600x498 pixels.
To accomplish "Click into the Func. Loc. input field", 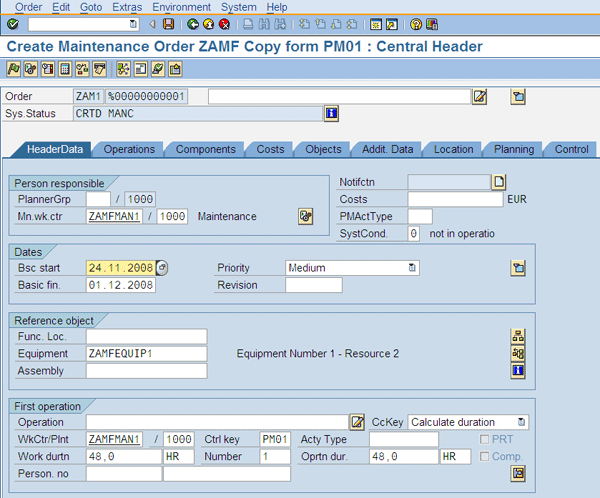I will 146,336.
